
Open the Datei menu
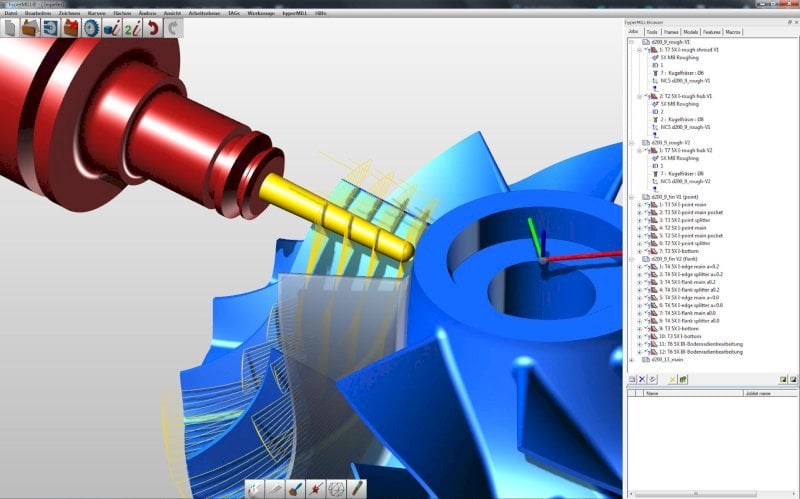click(x=11, y=13)
